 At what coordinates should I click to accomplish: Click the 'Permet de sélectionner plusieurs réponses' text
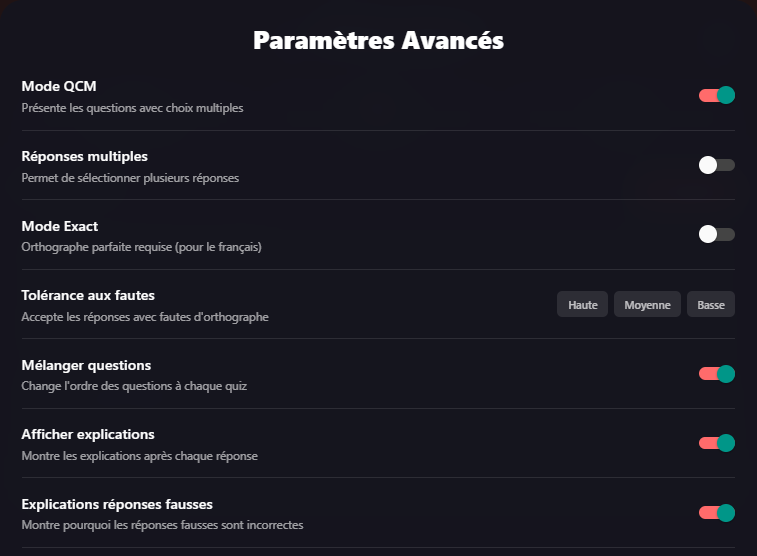click(x=130, y=178)
